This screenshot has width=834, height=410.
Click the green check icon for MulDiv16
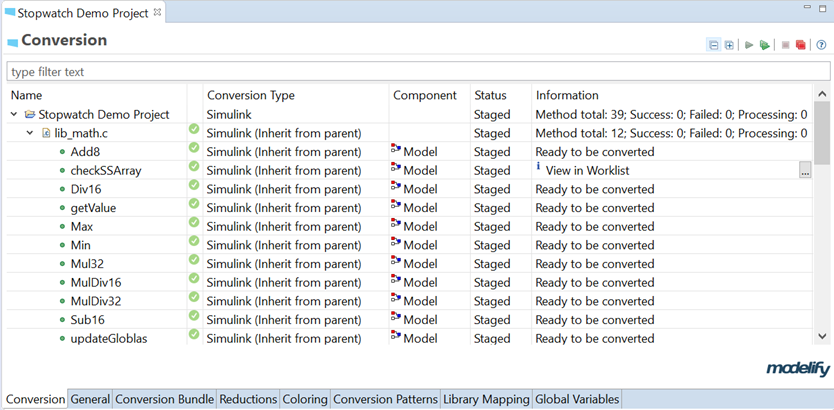click(194, 278)
